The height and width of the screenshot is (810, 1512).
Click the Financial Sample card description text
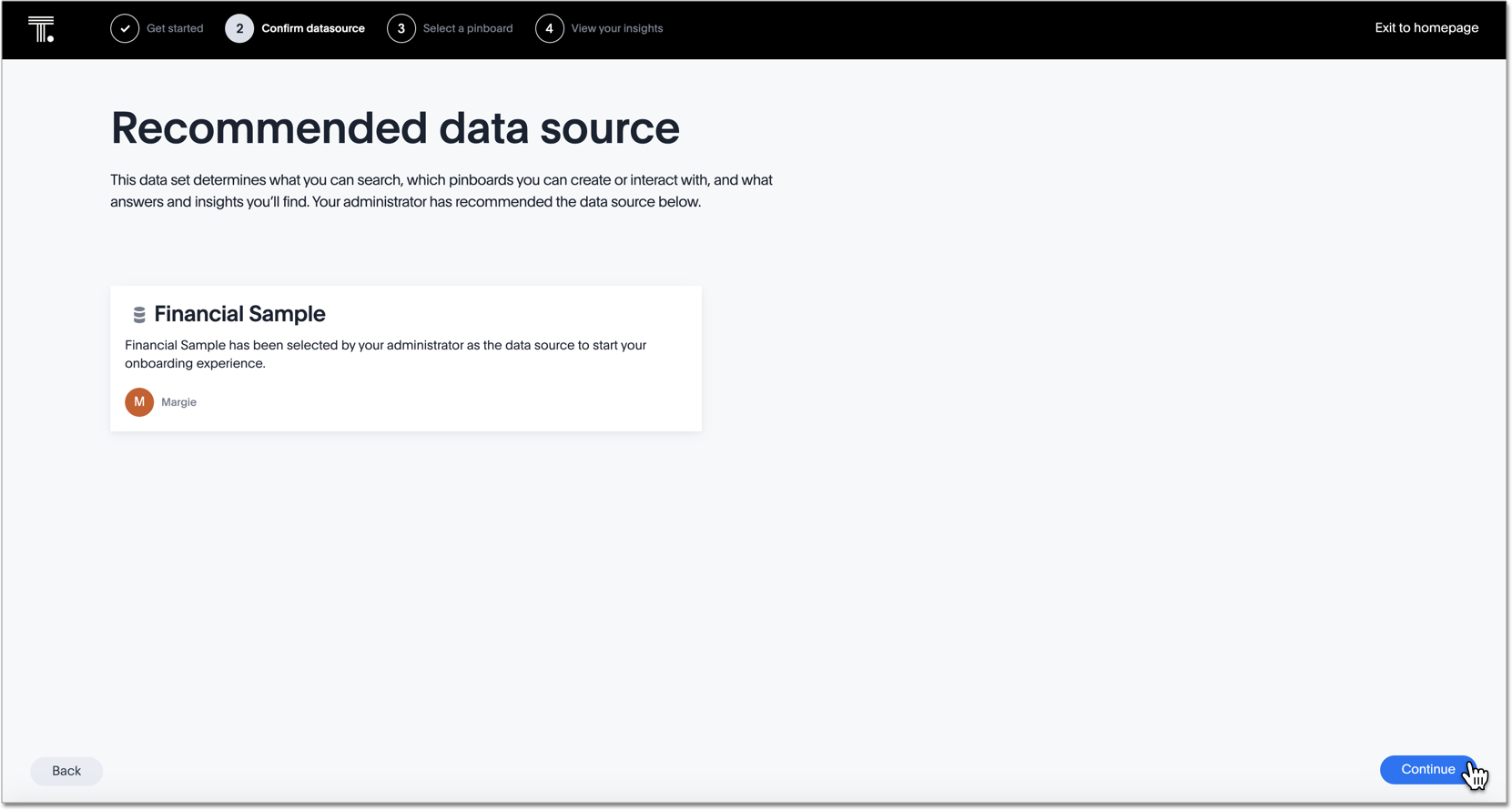click(385, 354)
